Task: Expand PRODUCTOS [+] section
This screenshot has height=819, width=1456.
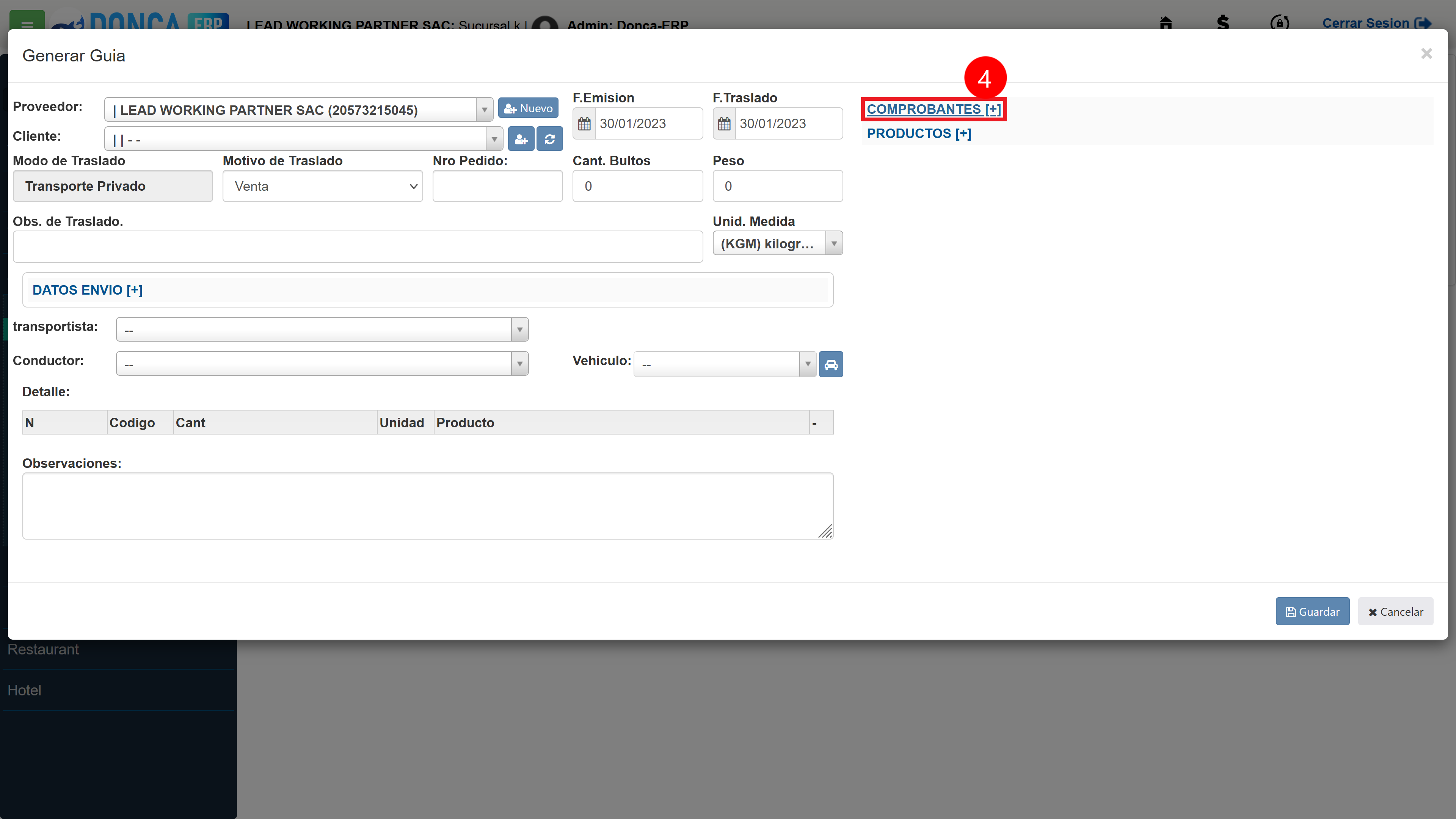Action: click(919, 133)
